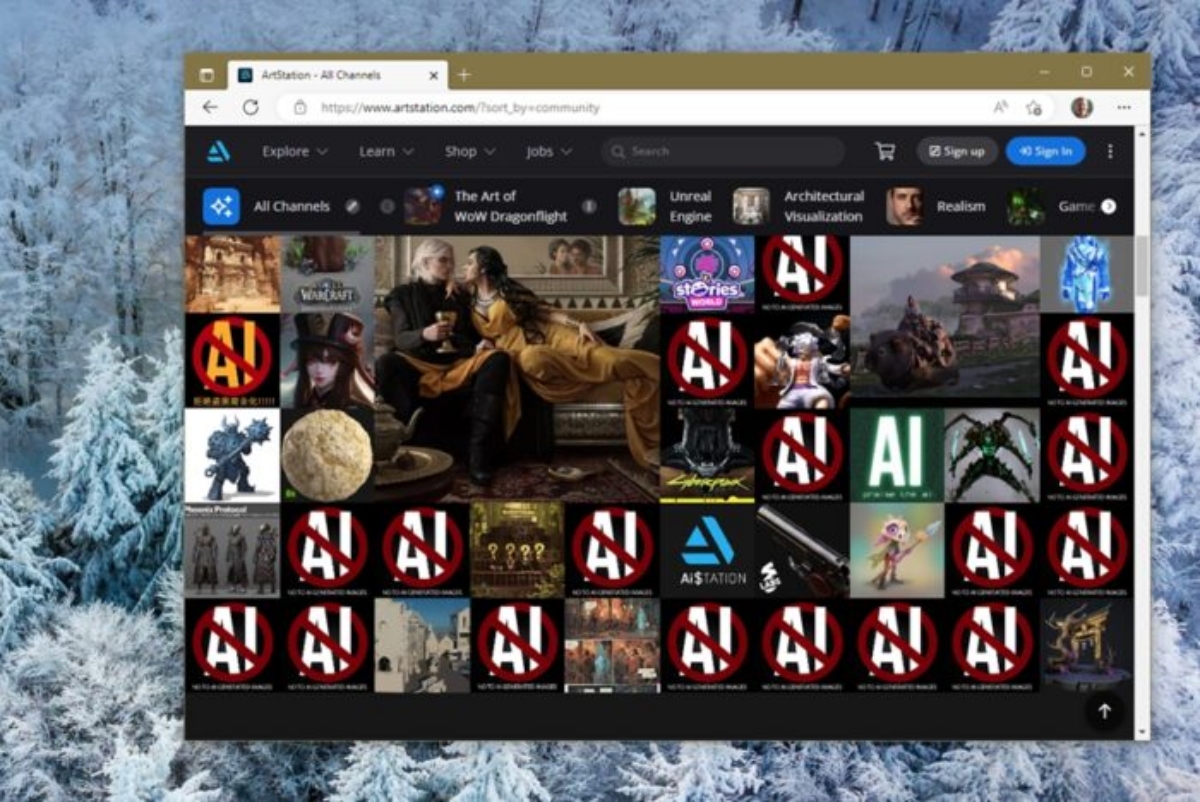Open the desert temple facade thumbnail

(x=232, y=274)
